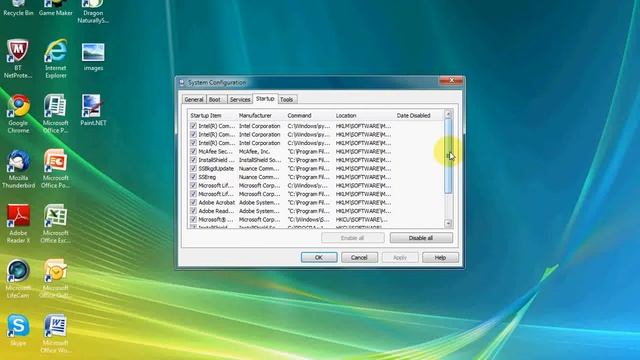Select Microsoft Office Outlook desktop icon

pyautogui.click(x=56, y=278)
